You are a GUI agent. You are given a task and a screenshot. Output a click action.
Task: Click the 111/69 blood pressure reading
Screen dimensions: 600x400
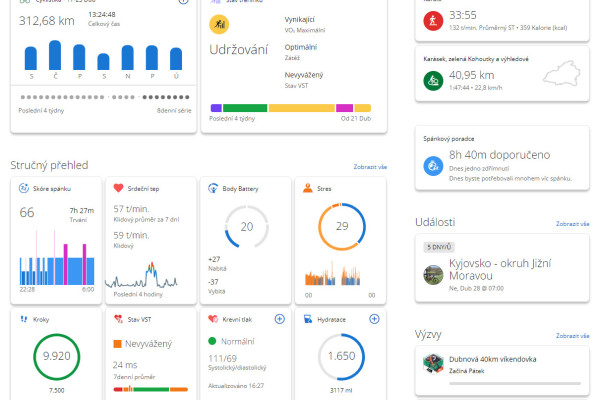(222, 359)
